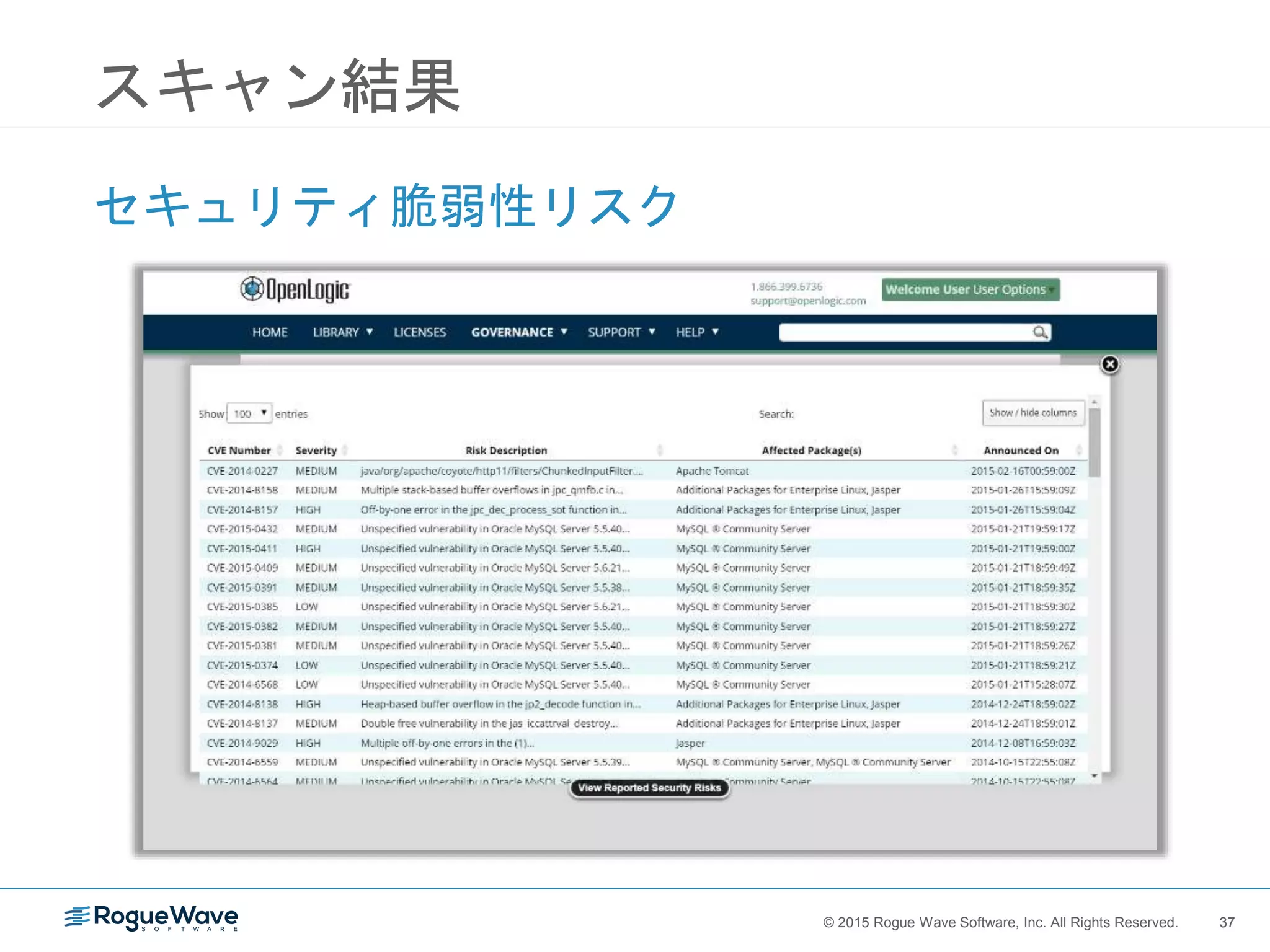Screen dimensions: 1270x952
Task: Select row CVE-2014-6568
Action: click(643, 685)
